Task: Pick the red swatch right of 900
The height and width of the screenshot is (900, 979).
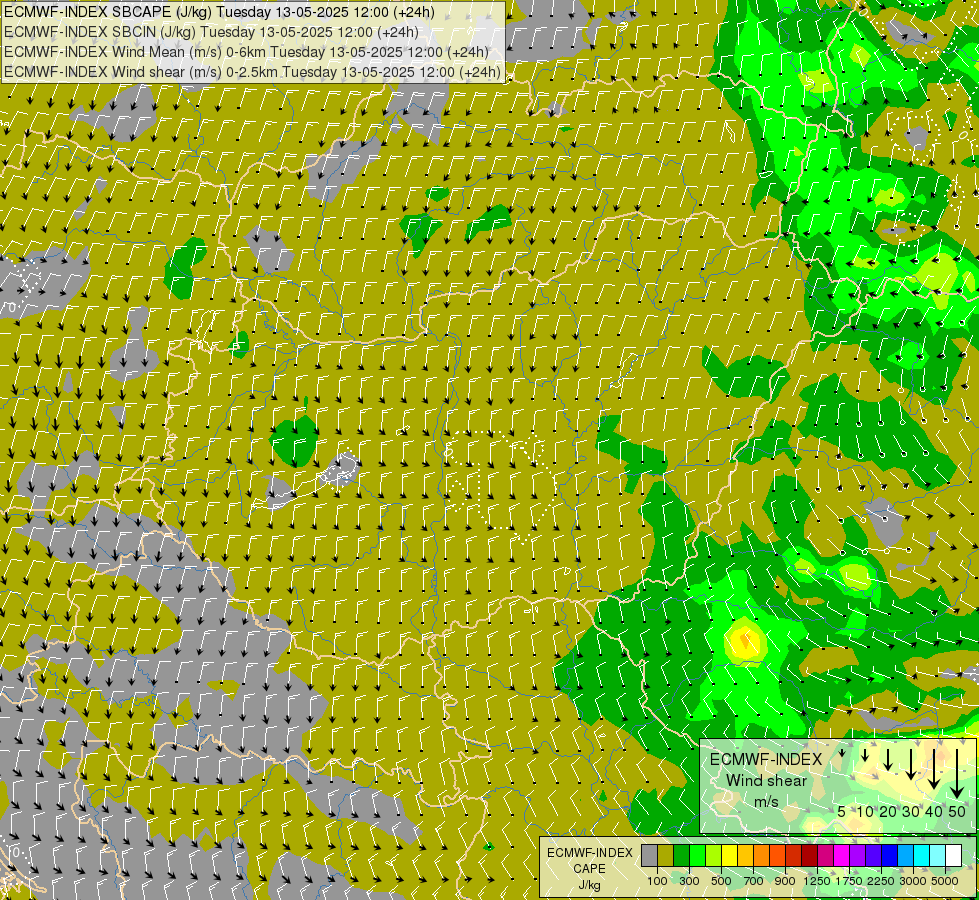Action: (794, 855)
